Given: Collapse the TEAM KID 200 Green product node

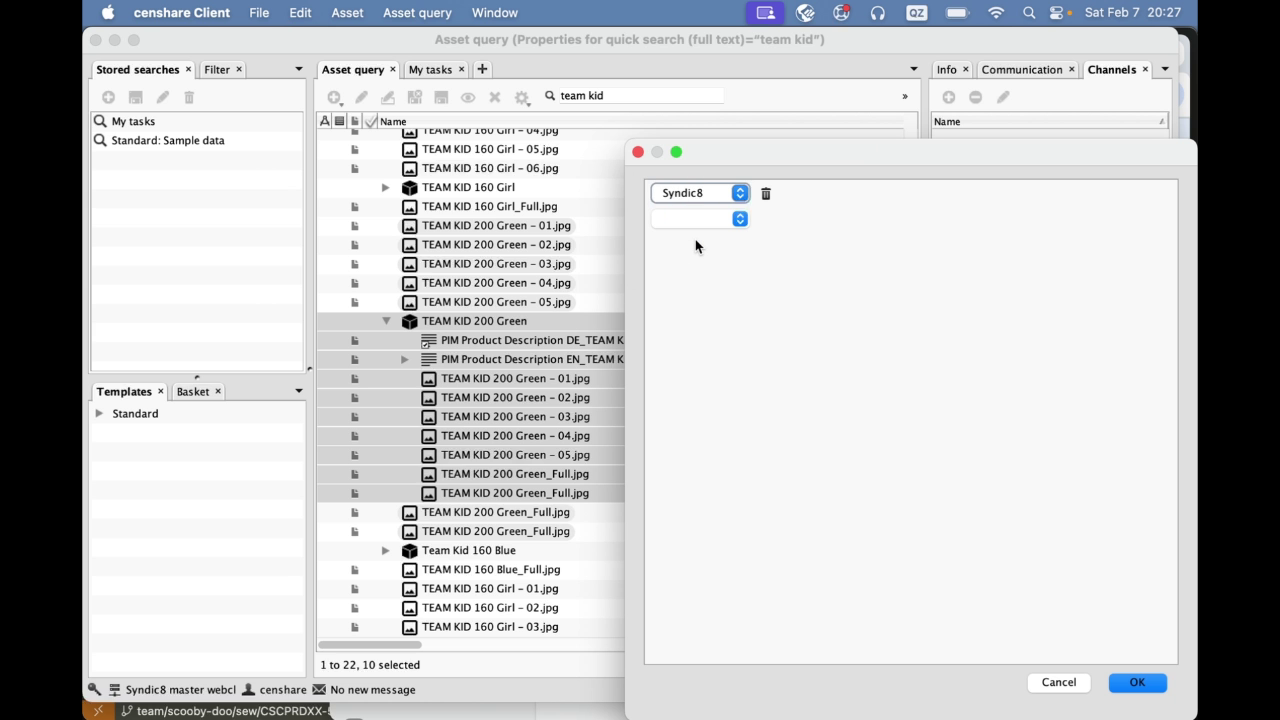Looking at the screenshot, I should (x=386, y=321).
